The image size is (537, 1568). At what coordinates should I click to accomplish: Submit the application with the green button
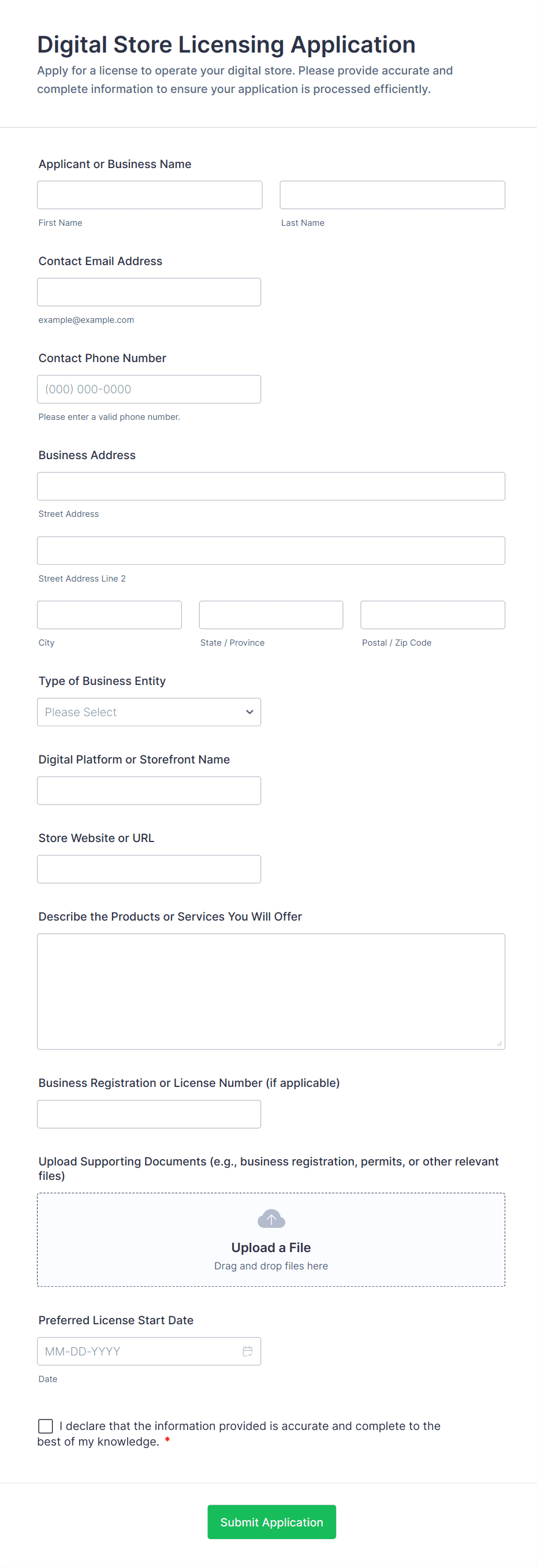coord(271,1522)
